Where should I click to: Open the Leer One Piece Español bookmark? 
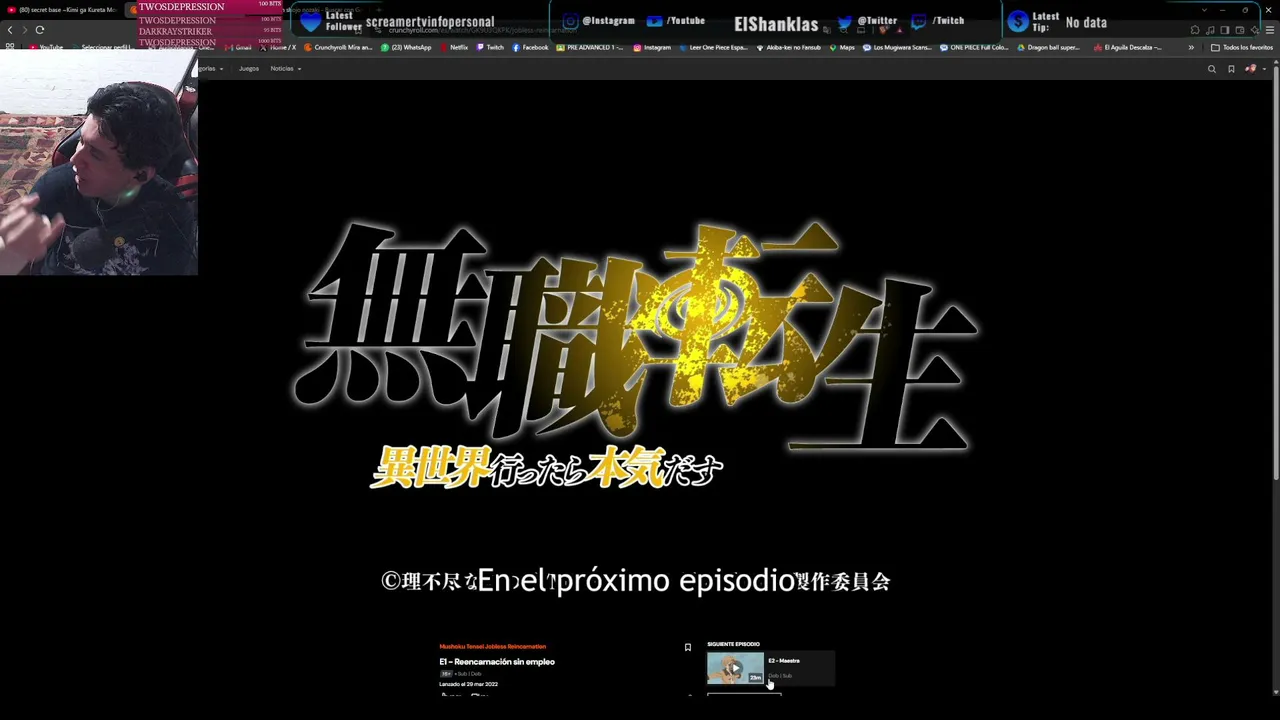pyautogui.click(x=716, y=47)
